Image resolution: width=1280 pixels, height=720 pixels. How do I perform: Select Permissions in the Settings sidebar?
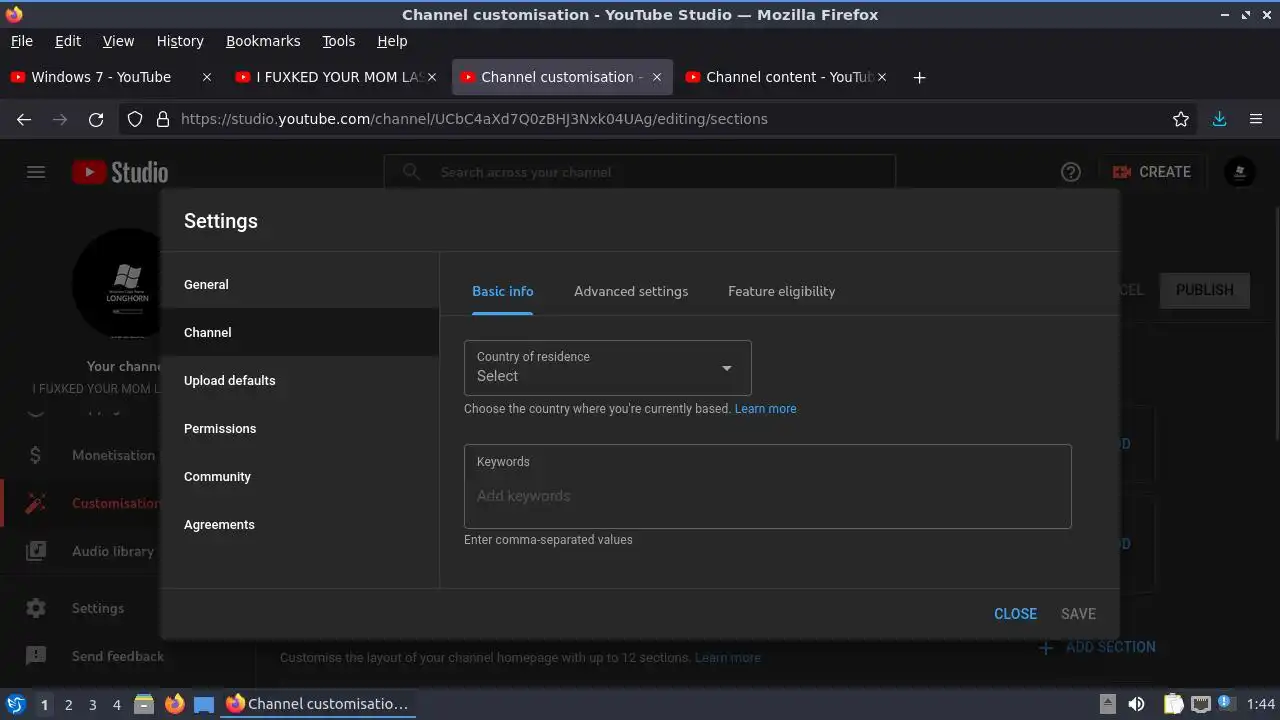300,428
